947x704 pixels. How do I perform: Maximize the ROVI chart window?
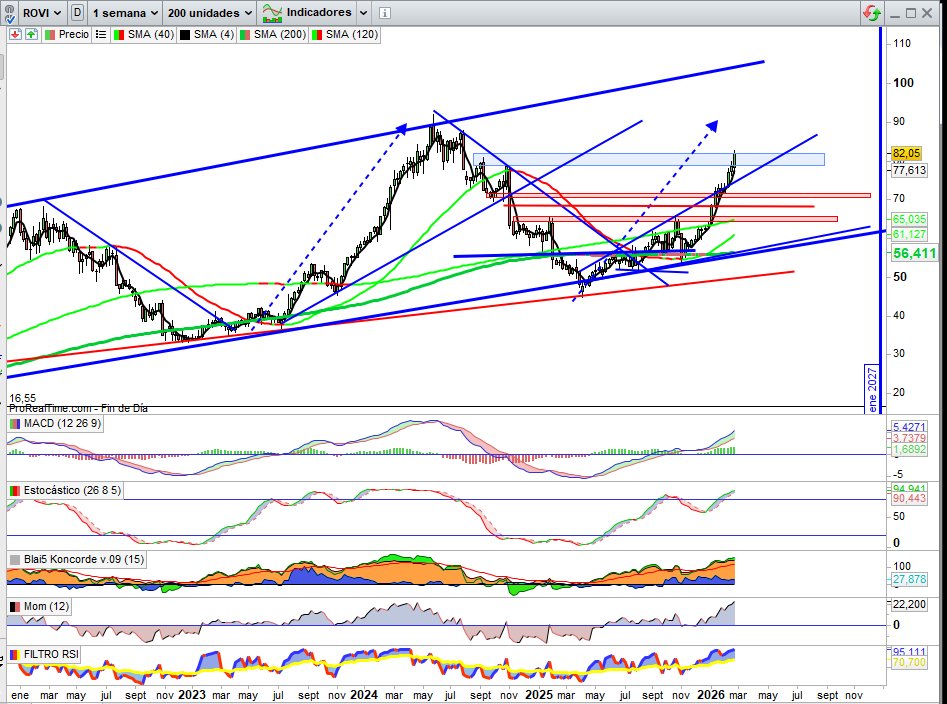pyautogui.click(x=911, y=13)
